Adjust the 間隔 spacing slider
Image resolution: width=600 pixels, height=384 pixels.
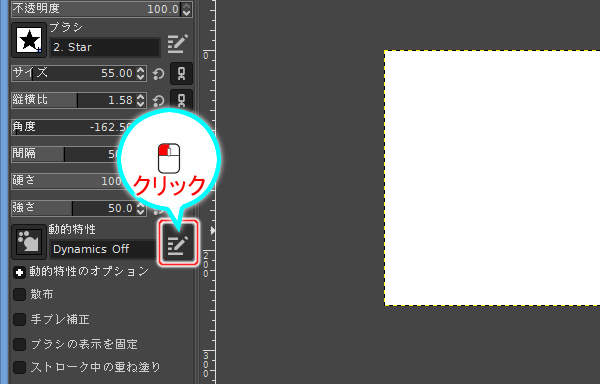(65, 154)
